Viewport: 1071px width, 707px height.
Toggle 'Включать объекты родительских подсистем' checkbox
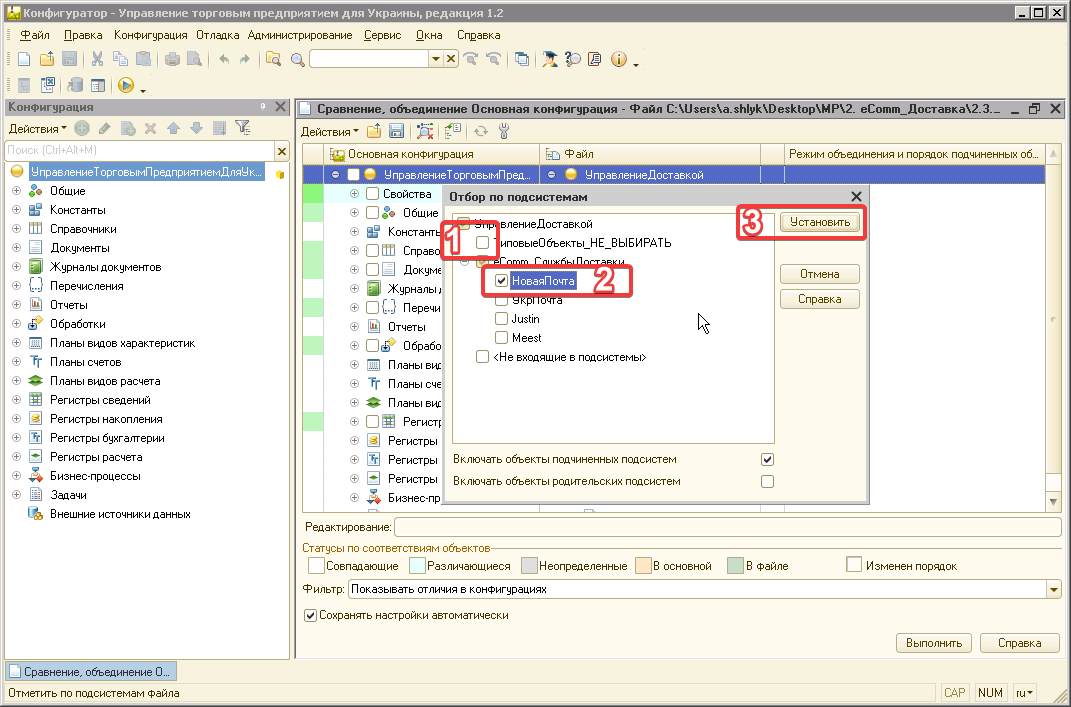[x=767, y=481]
